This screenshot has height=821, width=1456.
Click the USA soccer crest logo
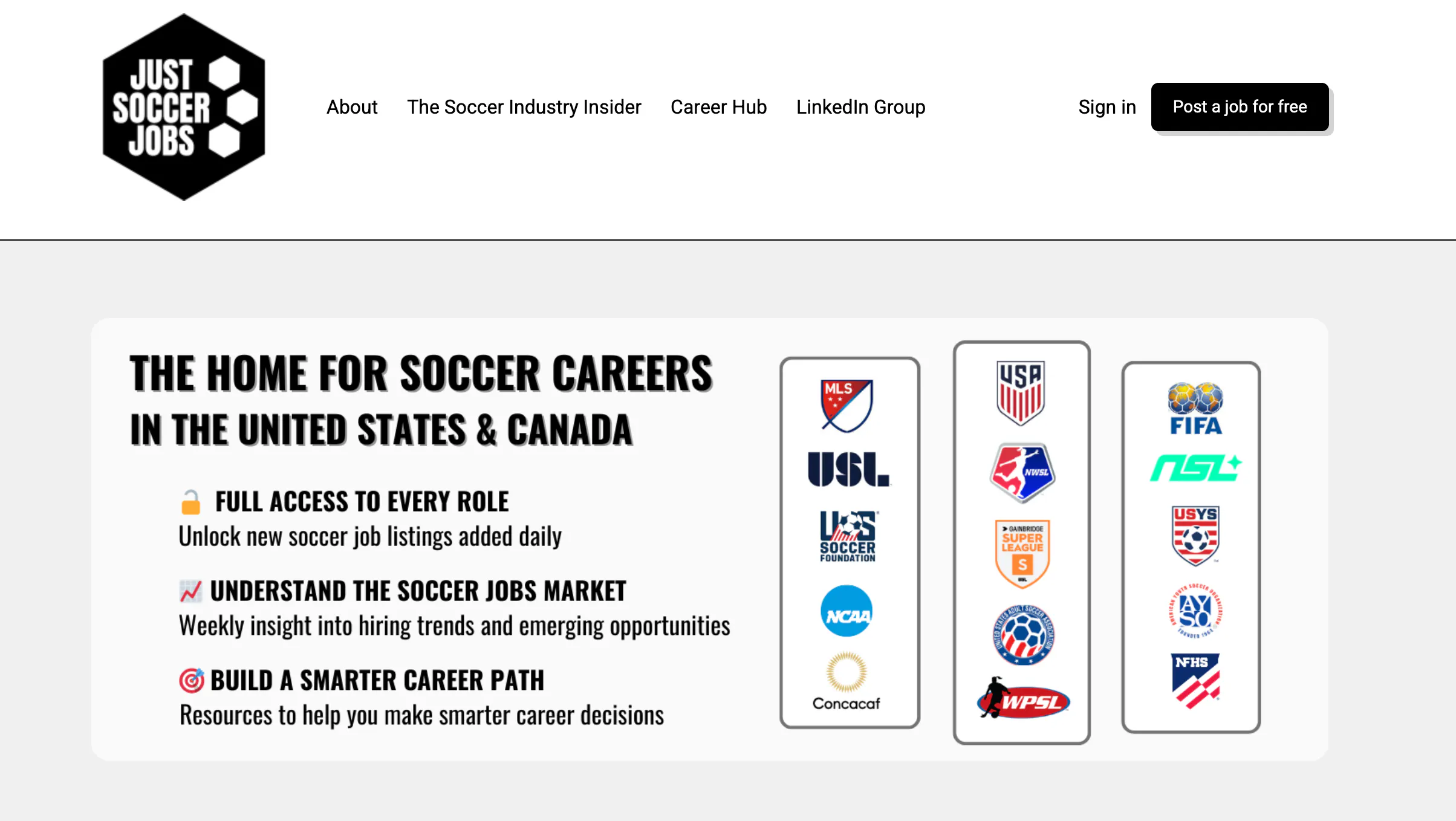pyautogui.click(x=1021, y=393)
